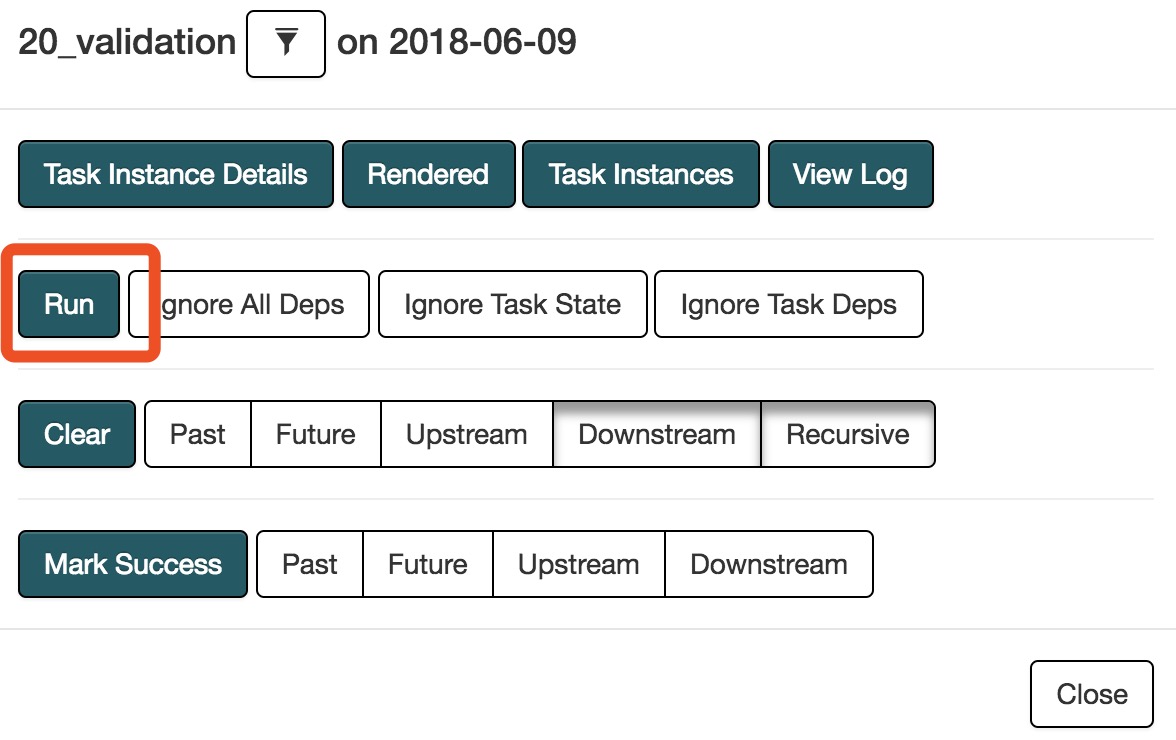Mark the task as Success
This screenshot has width=1176, height=740.
coord(132,564)
